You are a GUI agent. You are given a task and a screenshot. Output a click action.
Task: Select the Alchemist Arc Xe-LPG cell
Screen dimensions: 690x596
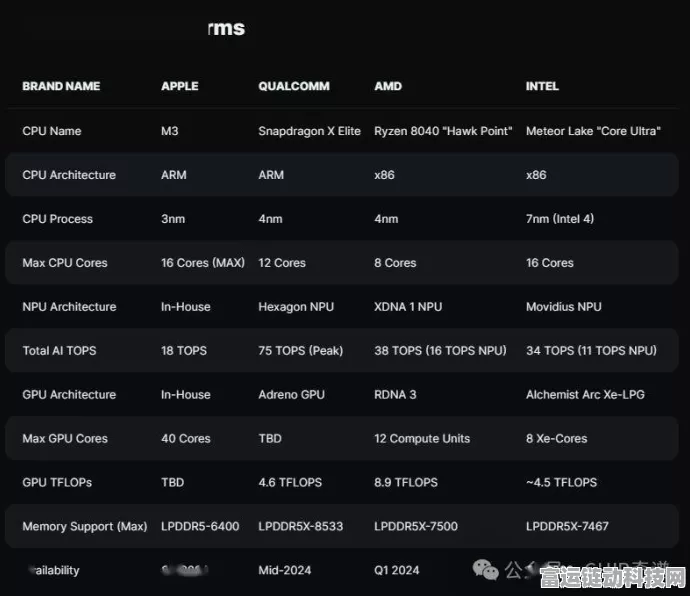point(585,395)
